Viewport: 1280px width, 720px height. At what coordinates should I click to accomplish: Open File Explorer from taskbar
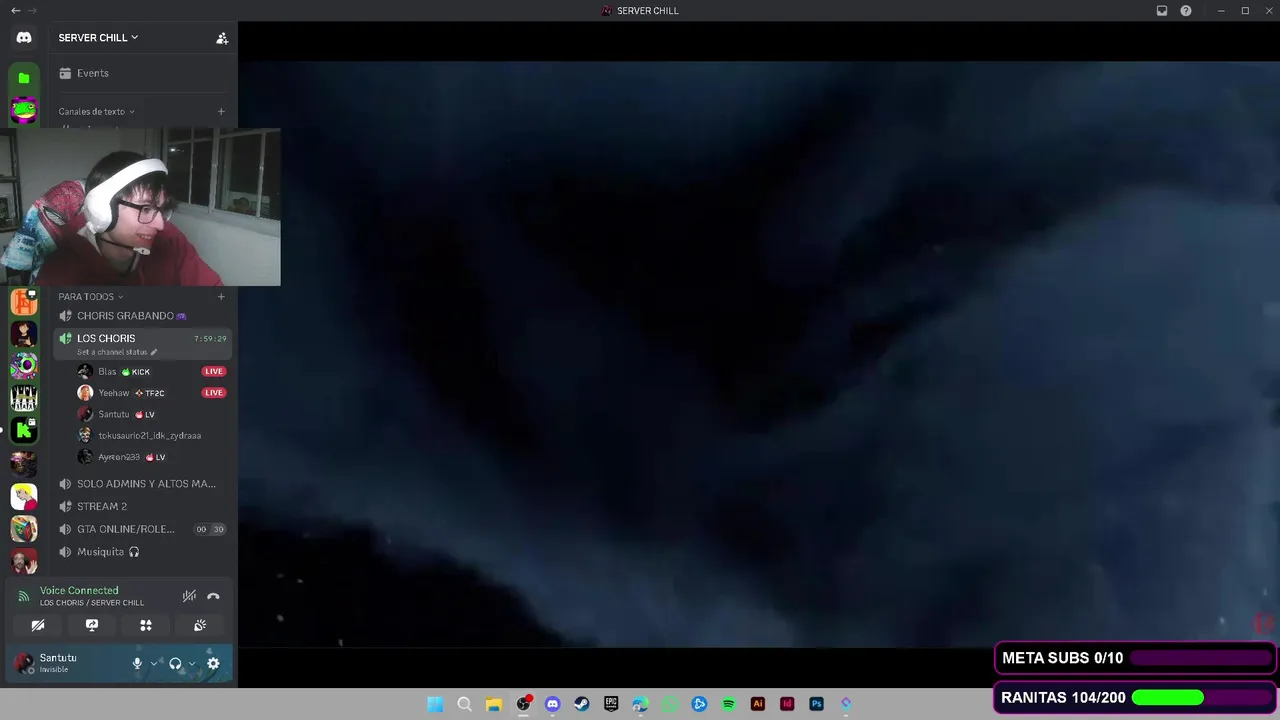click(x=493, y=704)
